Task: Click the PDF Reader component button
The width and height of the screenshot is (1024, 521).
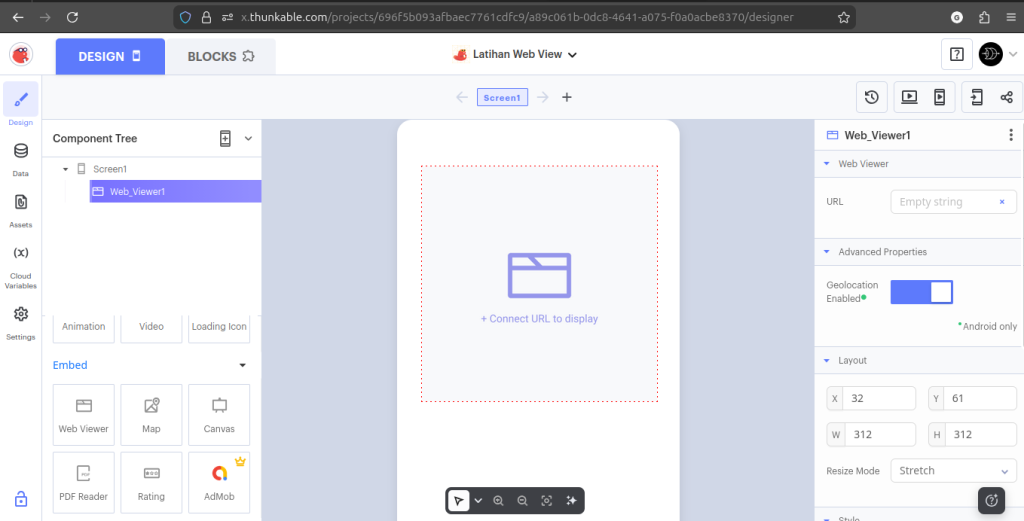Action: (83, 481)
